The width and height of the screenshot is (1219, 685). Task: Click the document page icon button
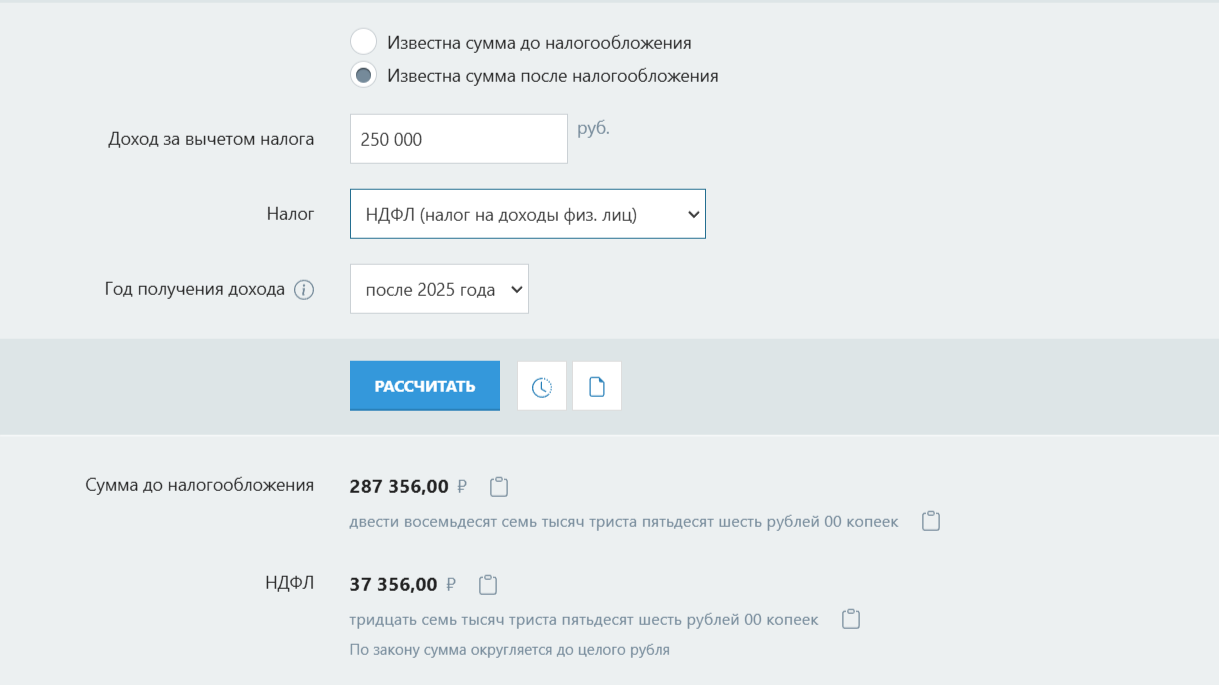click(x=597, y=386)
